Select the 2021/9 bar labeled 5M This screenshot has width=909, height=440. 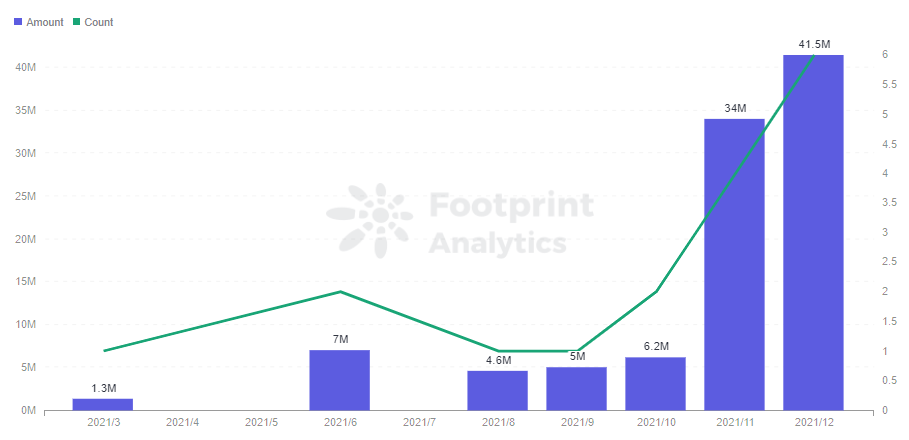(x=576, y=389)
